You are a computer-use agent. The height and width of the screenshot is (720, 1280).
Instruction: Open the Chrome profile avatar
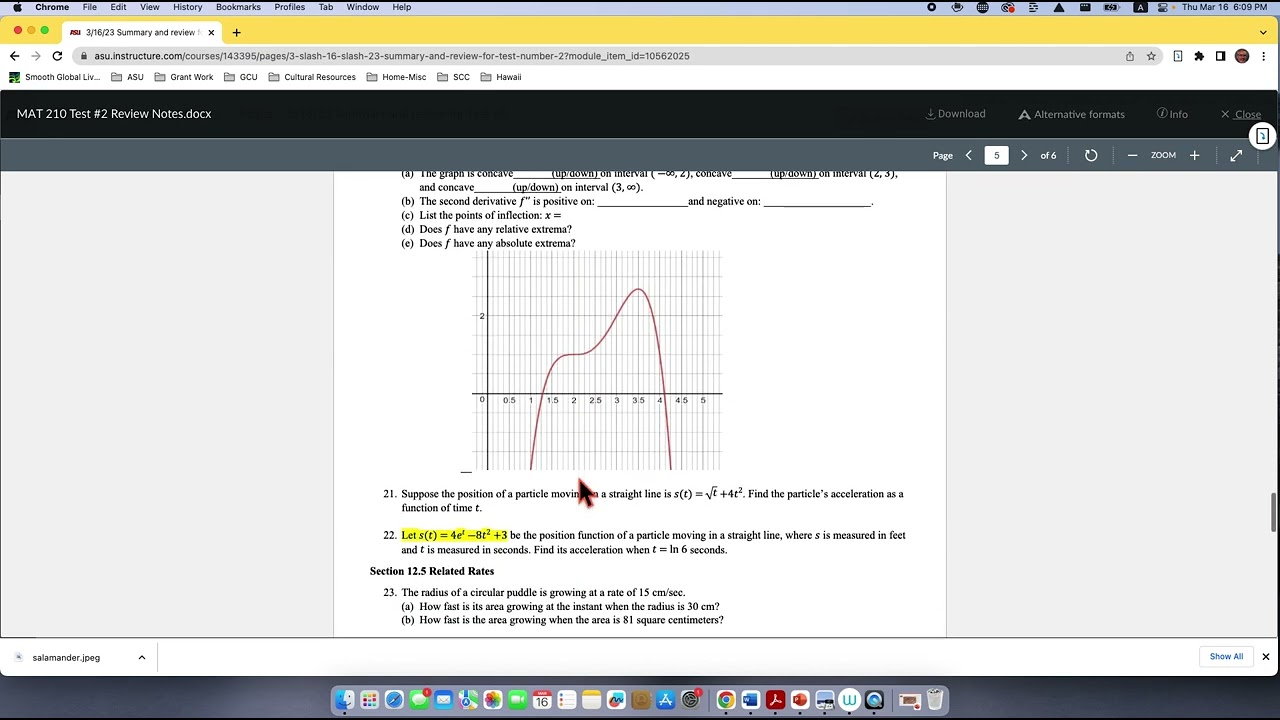point(1242,56)
